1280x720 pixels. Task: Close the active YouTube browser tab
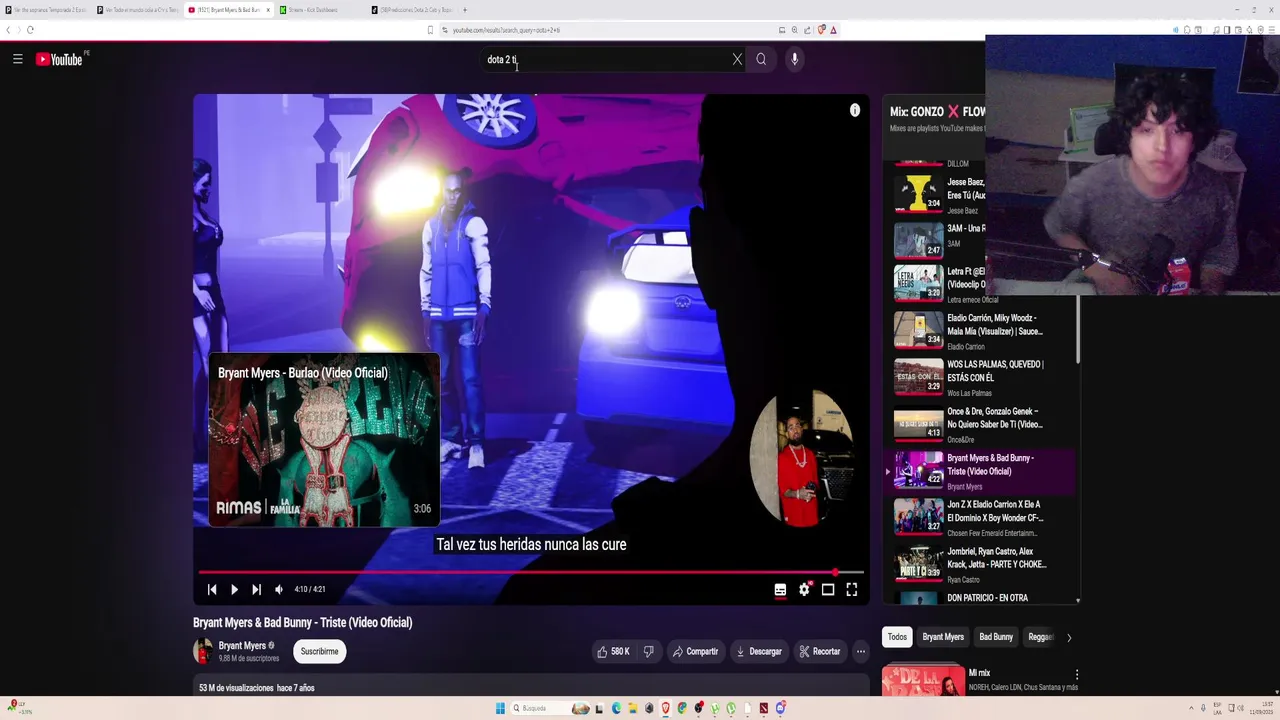pos(267,10)
